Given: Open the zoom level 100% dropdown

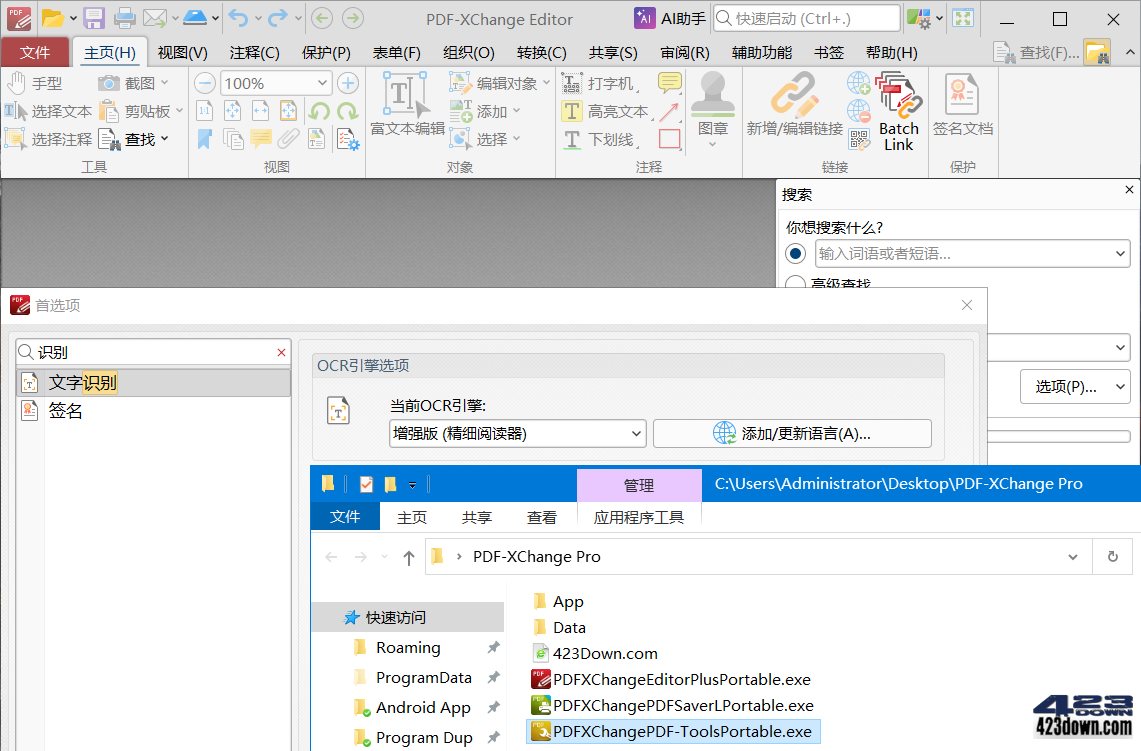Looking at the screenshot, I should [x=322, y=84].
